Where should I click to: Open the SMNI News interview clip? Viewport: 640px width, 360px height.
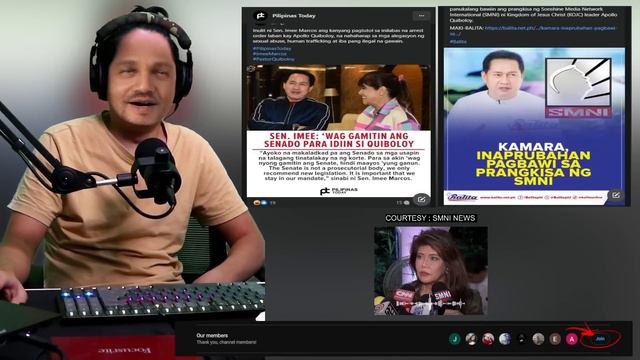431,271
